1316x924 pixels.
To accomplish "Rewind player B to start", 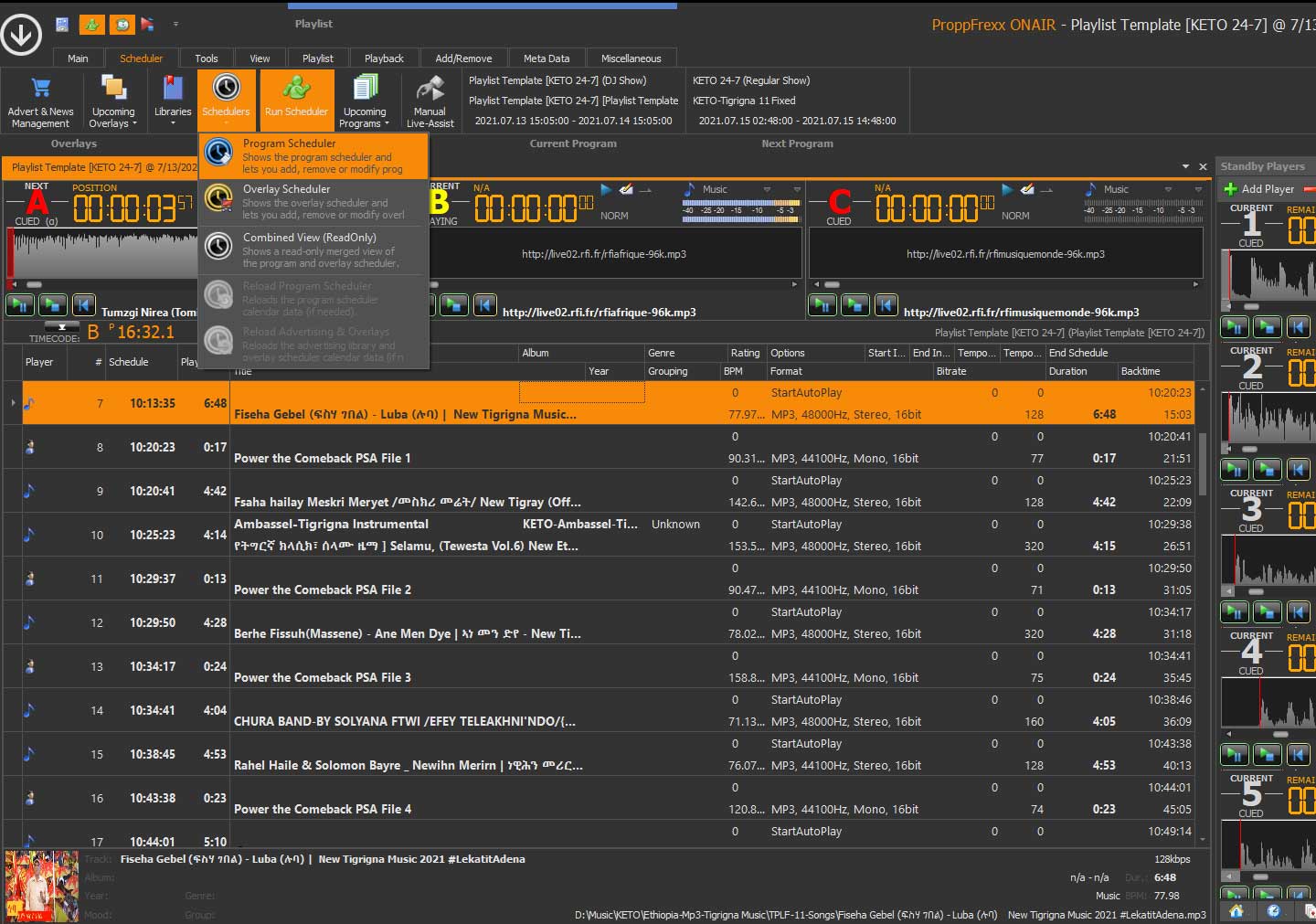I will pos(485,305).
